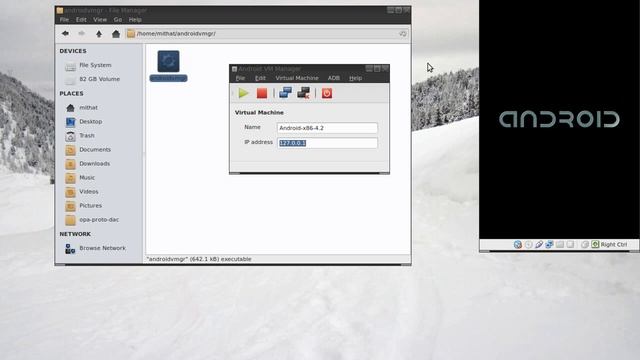Click the VirtualBox mouse integration status icon
This screenshot has height=360, width=640.
click(x=584, y=244)
